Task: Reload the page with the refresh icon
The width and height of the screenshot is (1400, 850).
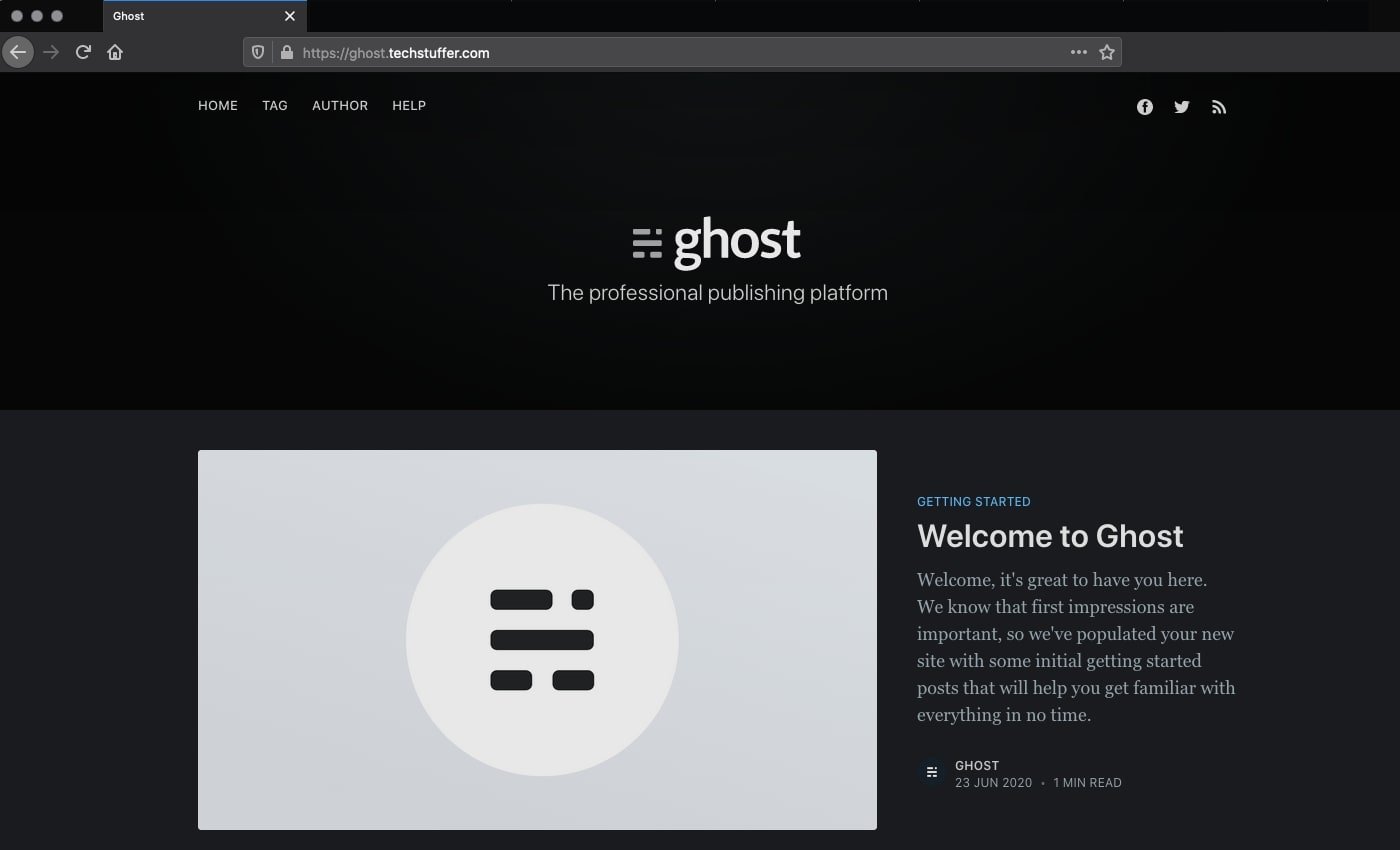Action: [83, 52]
